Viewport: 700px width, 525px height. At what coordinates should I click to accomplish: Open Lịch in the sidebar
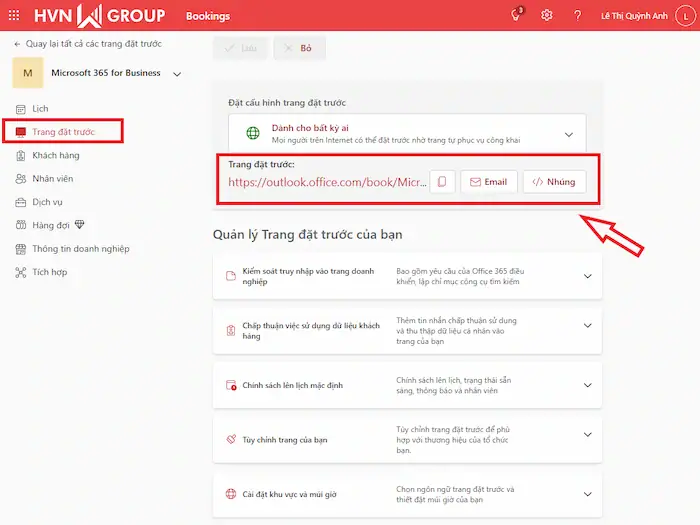(x=40, y=108)
